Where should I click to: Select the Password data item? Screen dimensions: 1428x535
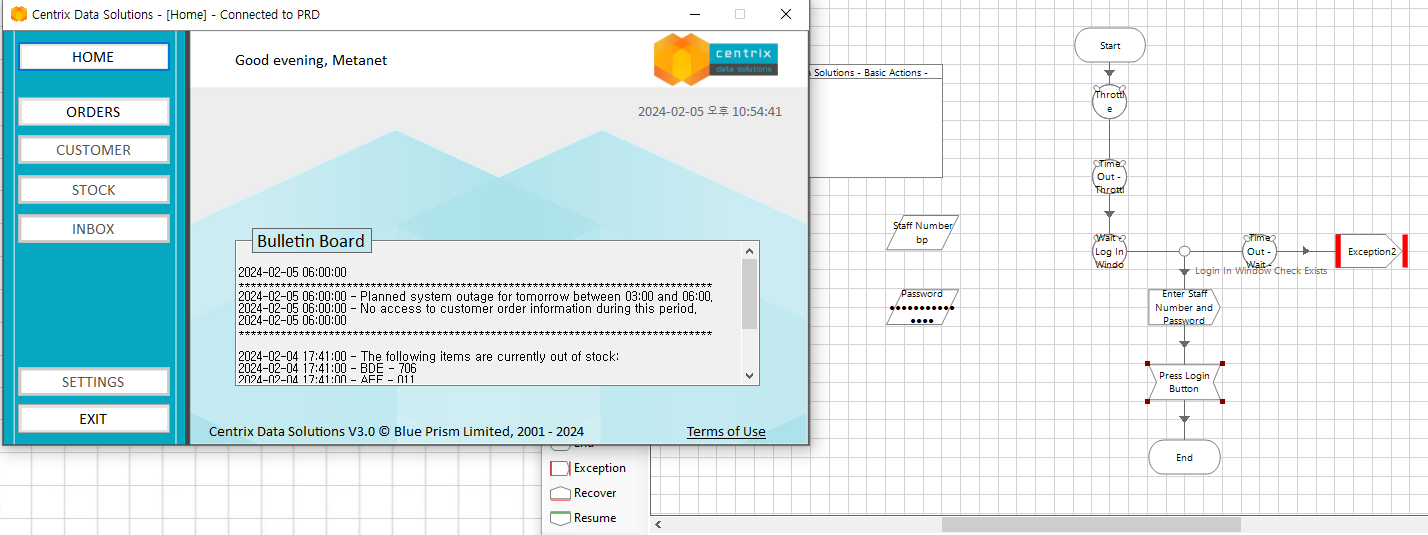tap(922, 307)
